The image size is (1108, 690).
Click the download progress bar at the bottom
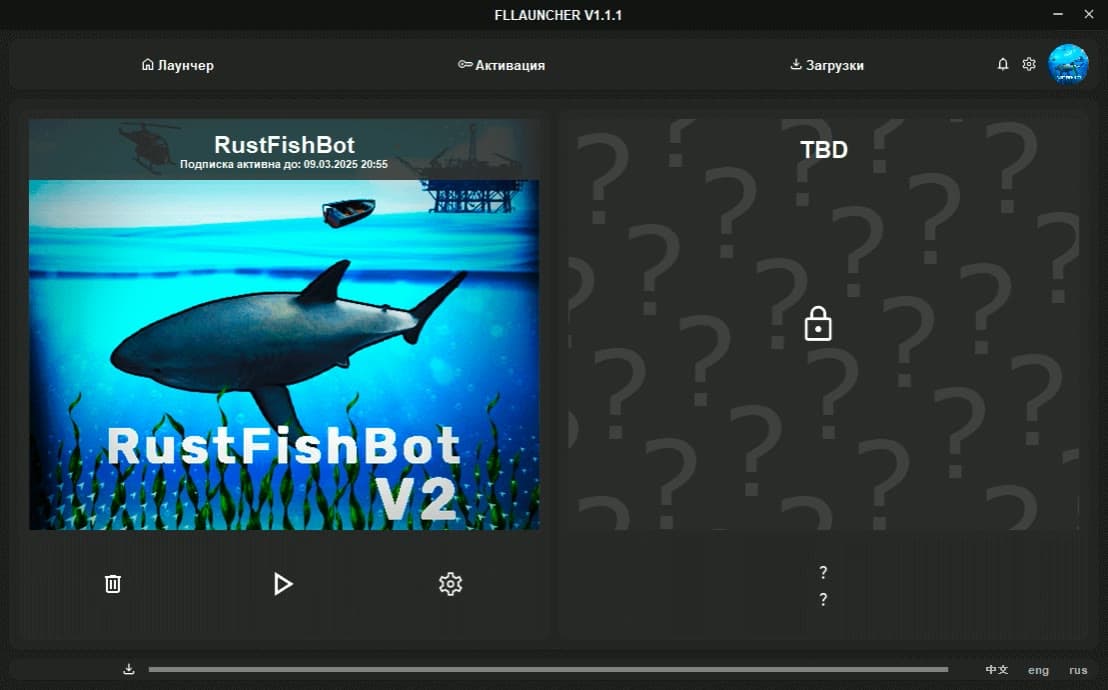(x=548, y=669)
